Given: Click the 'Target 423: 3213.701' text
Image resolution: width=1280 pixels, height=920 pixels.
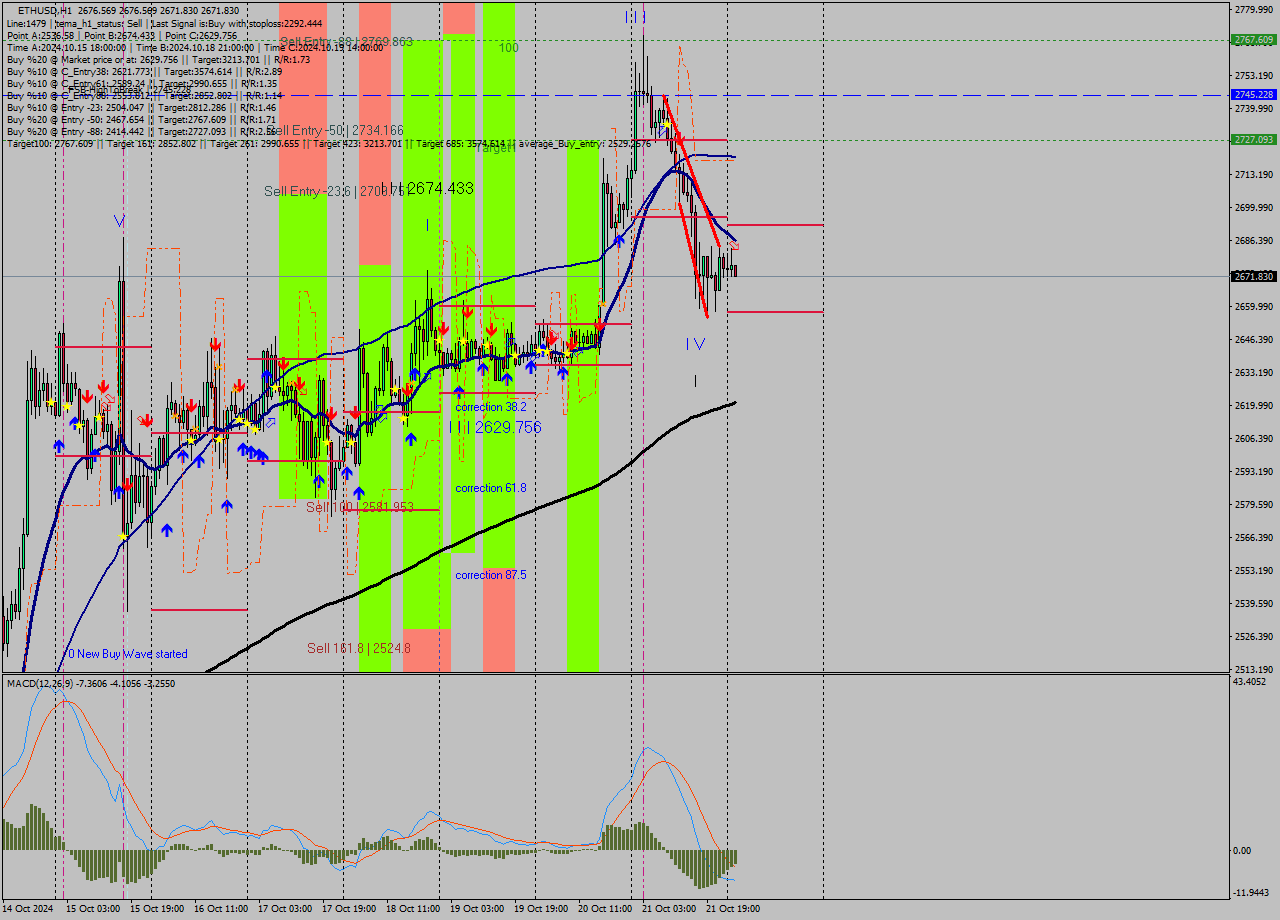Looking at the screenshot, I should click(x=357, y=143).
